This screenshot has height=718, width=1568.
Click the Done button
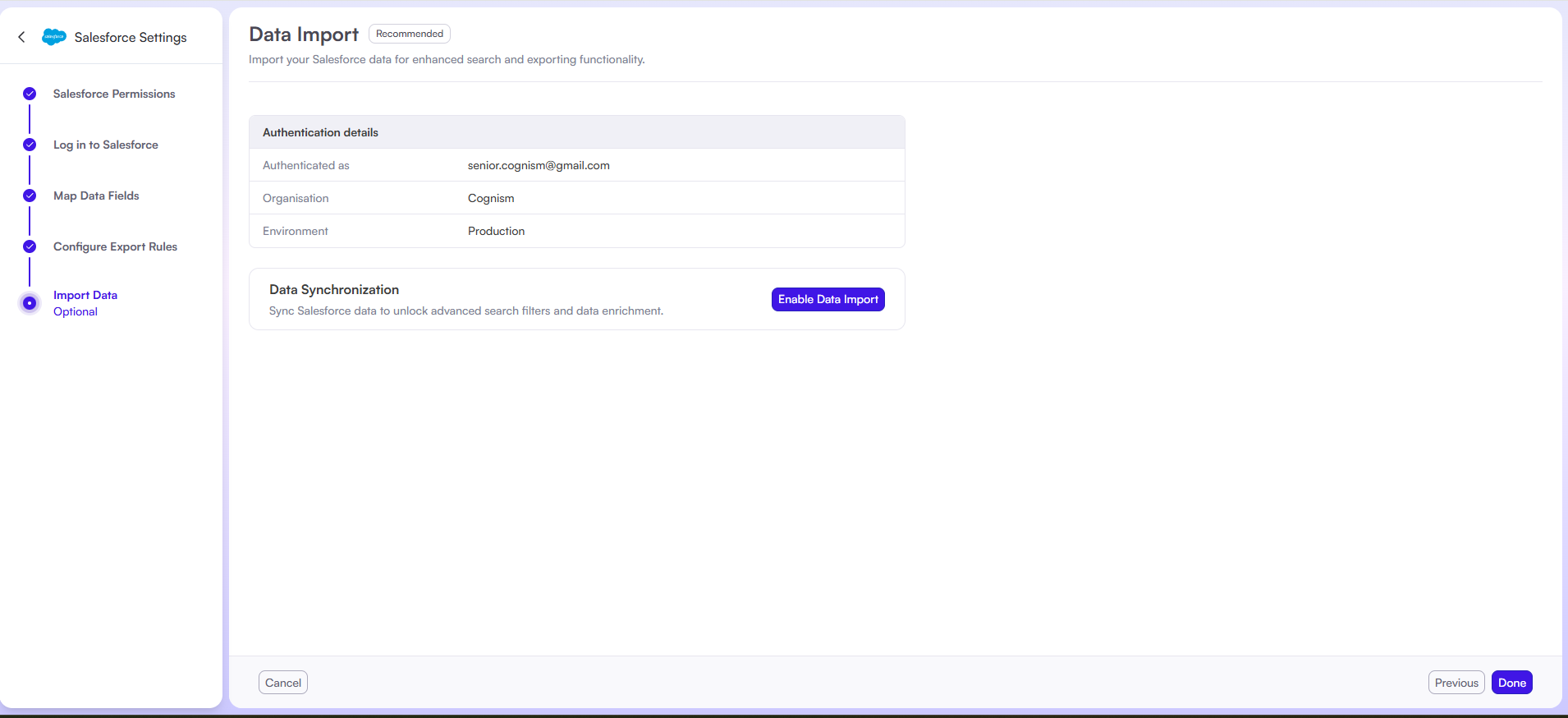[x=1511, y=683]
